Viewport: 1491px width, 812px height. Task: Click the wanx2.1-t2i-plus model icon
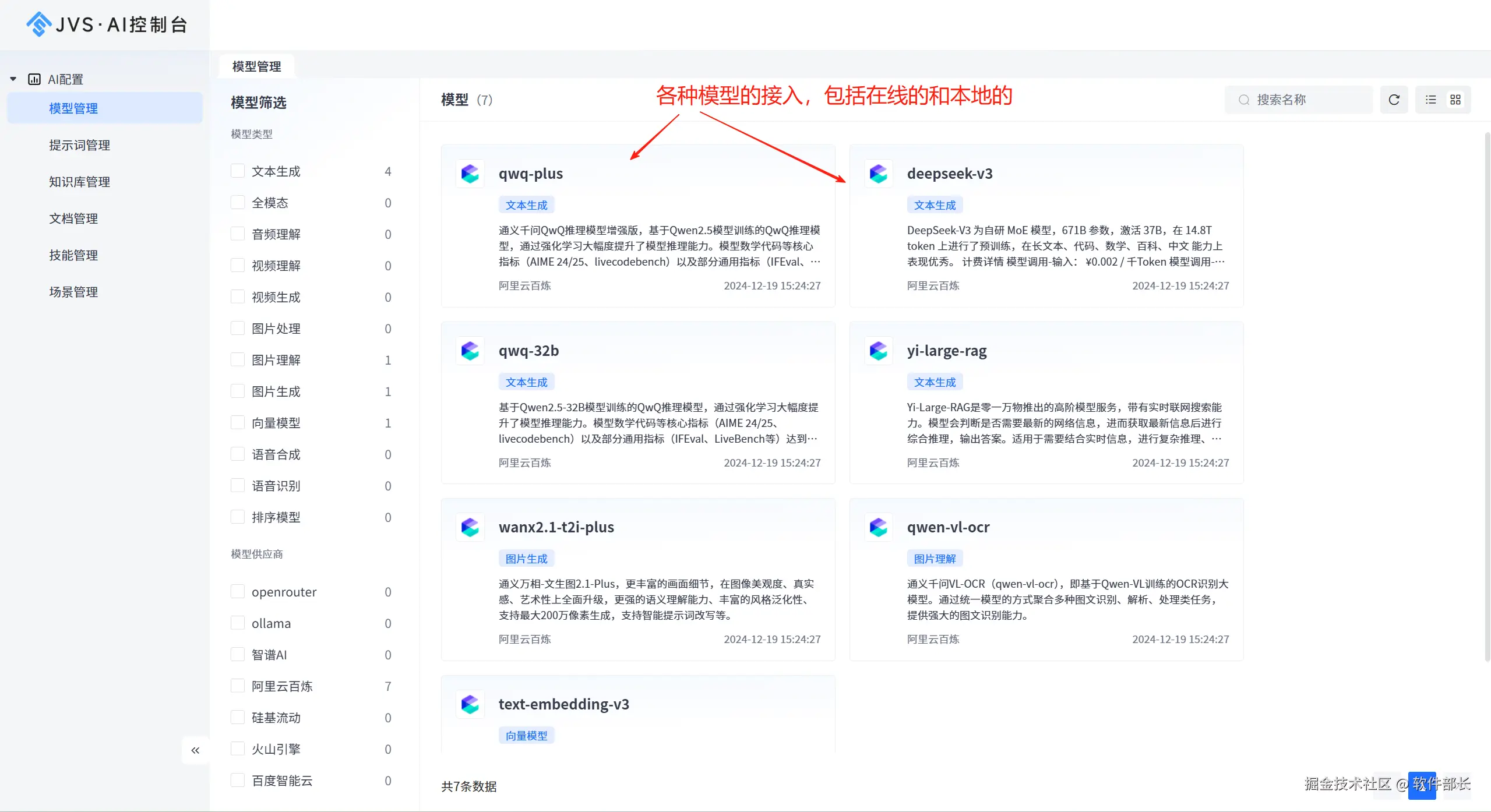(470, 527)
